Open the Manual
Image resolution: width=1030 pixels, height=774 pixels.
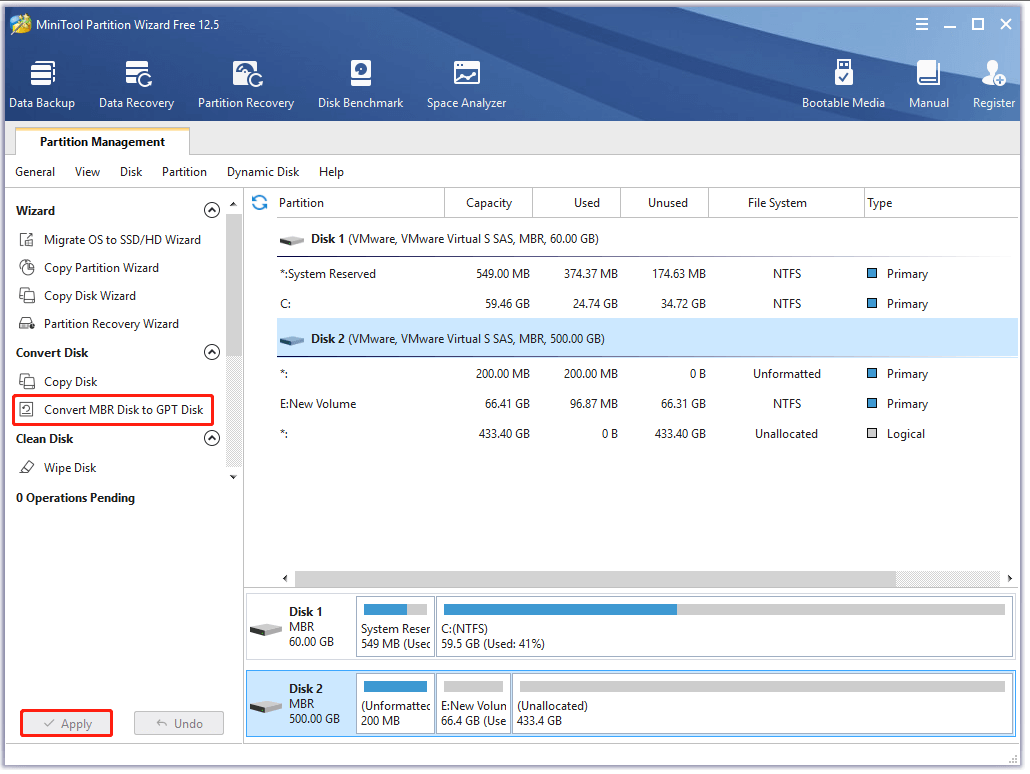pyautogui.click(x=928, y=84)
